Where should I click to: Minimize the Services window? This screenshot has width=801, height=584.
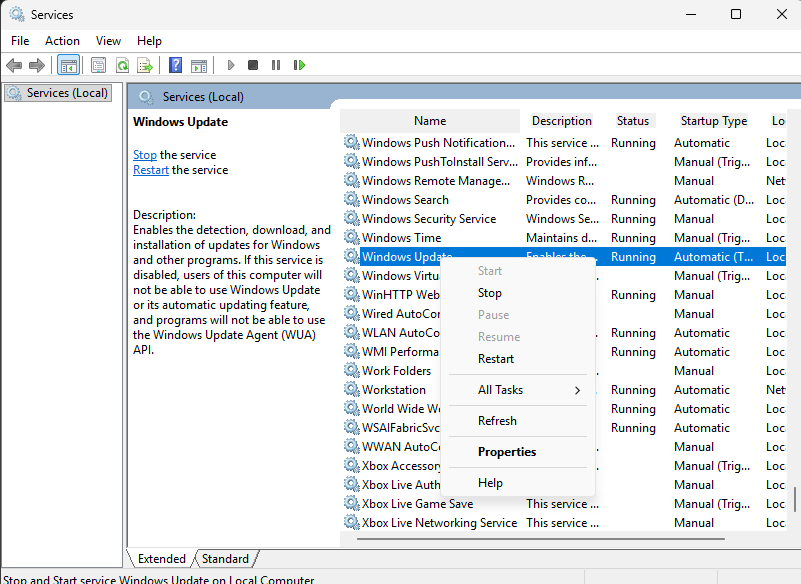[691, 14]
